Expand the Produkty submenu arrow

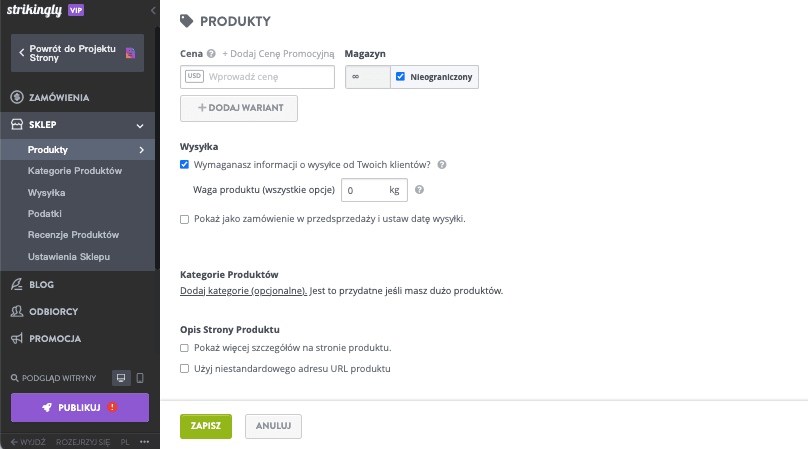coord(142,150)
